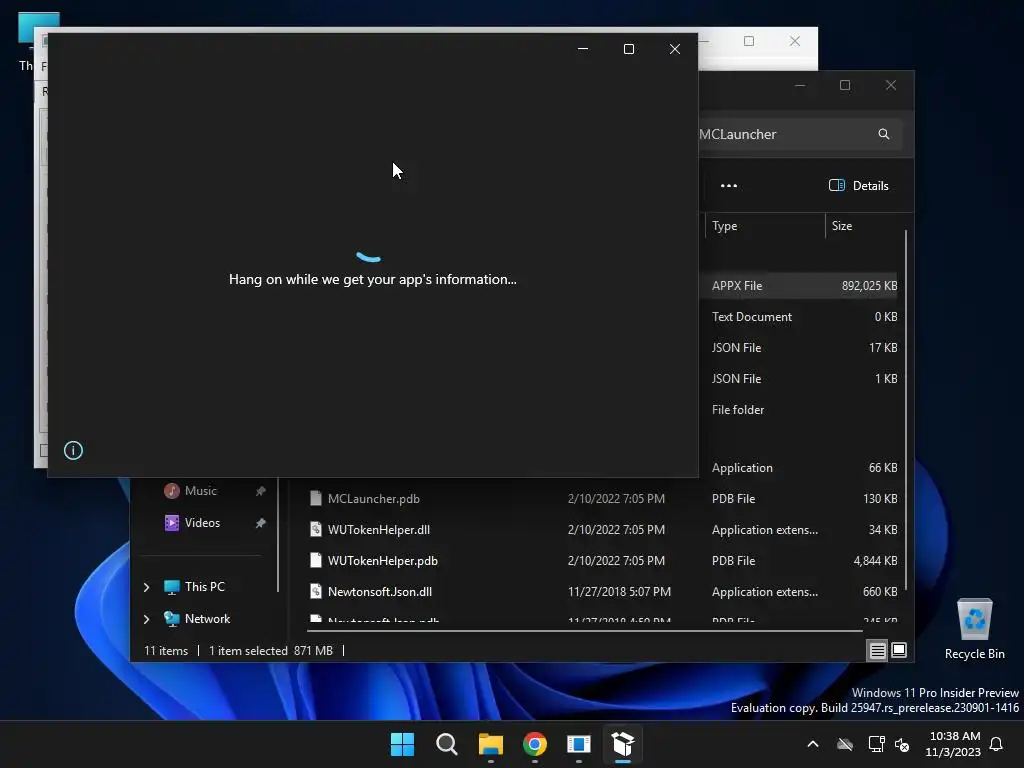The width and height of the screenshot is (1024, 768).
Task: Click the WUTokenHelper.dll file icon
Action: tap(315, 530)
